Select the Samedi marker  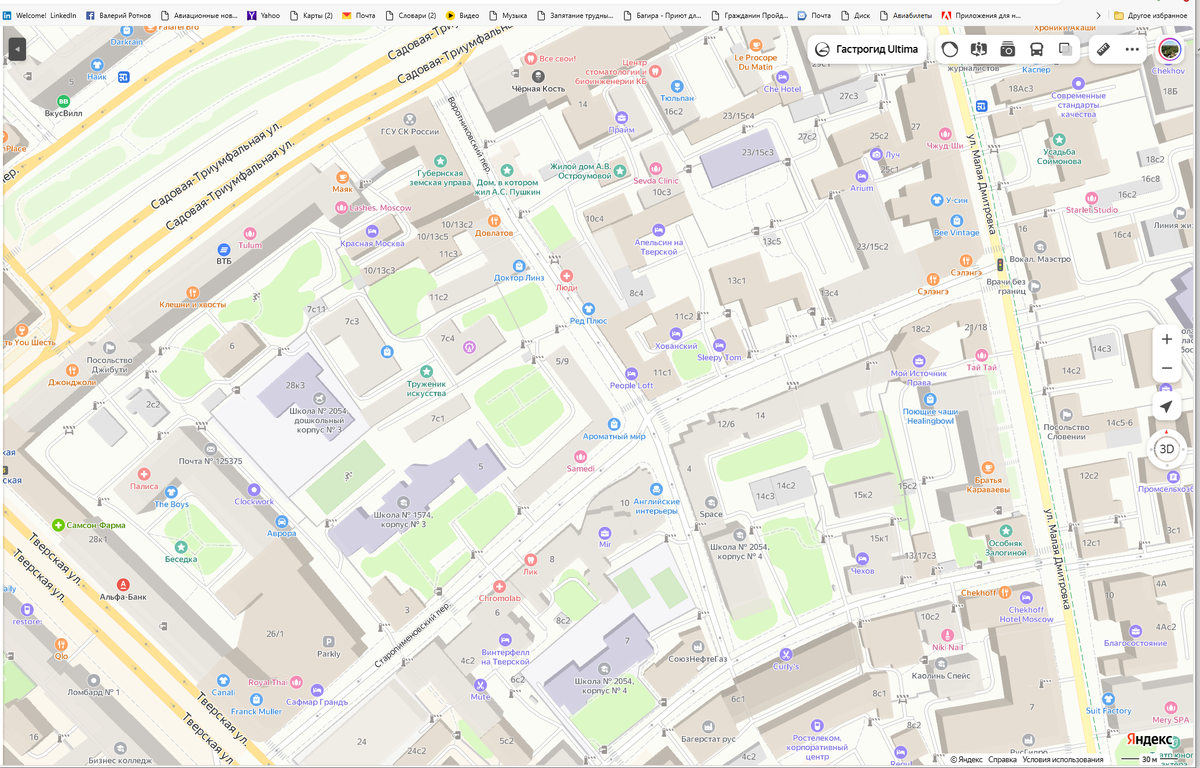coord(580,456)
